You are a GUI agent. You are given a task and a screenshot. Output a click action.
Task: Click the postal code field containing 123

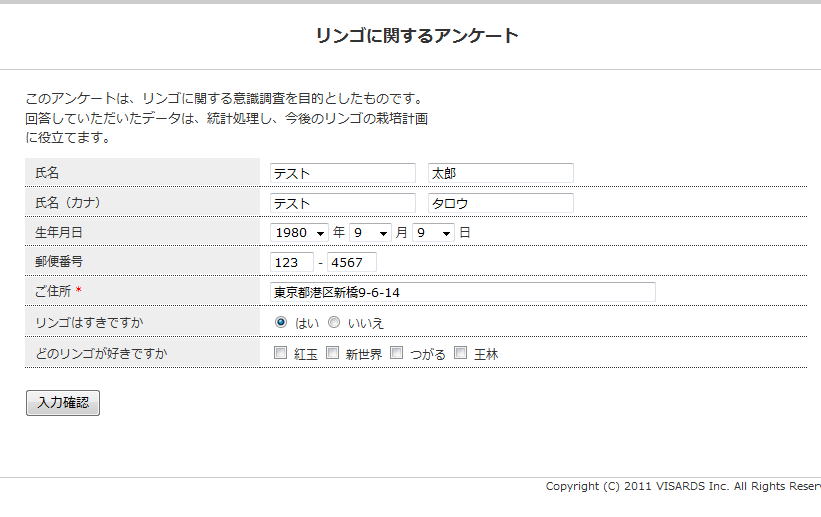pos(291,262)
